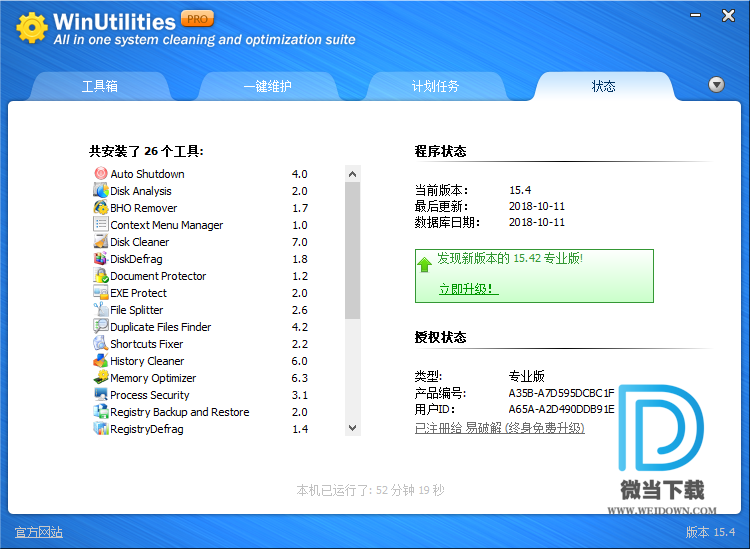Click the File Splitter scissors icon
The height and width of the screenshot is (549, 750).
pyautogui.click(x=100, y=309)
